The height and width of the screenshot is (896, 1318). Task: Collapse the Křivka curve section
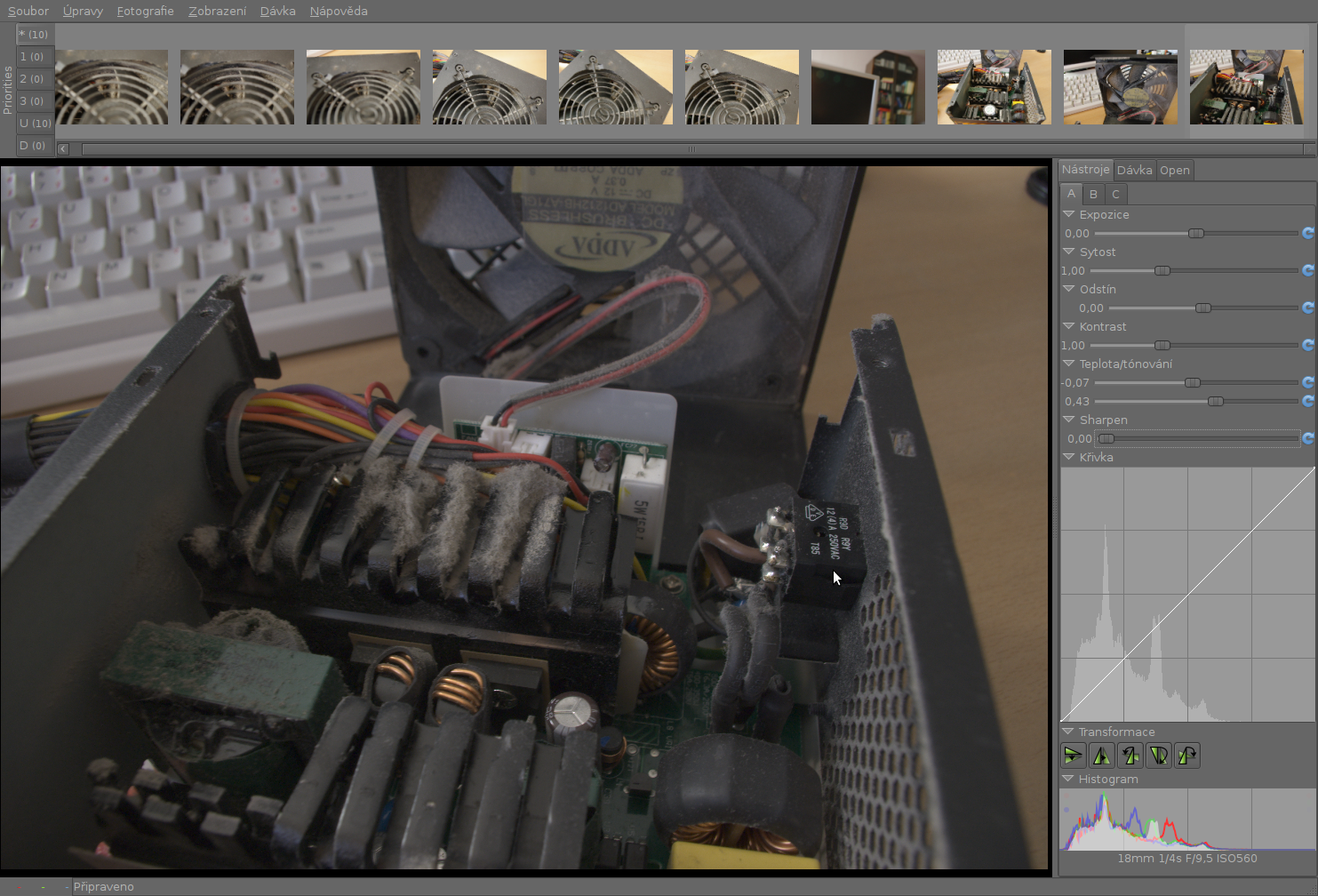(x=1069, y=457)
